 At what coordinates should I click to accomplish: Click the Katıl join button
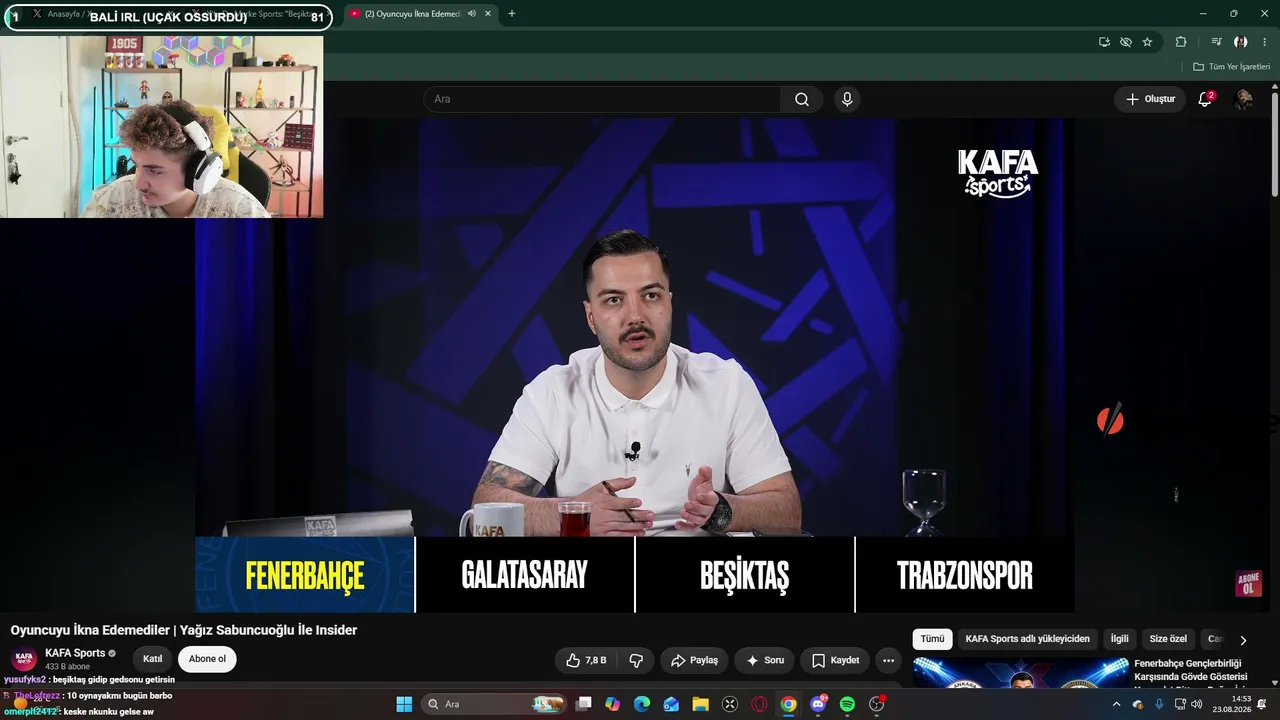point(153,659)
